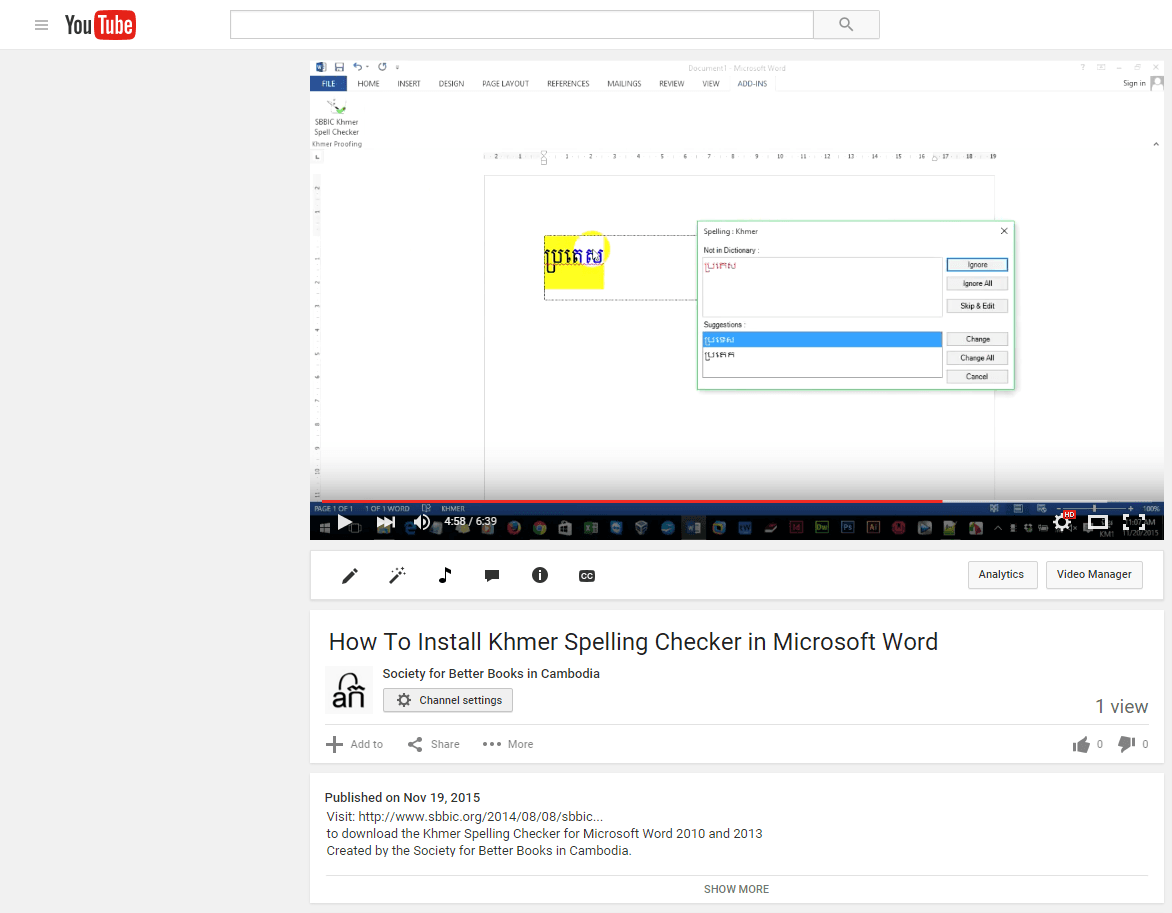Expand the More actions menu

(x=508, y=744)
